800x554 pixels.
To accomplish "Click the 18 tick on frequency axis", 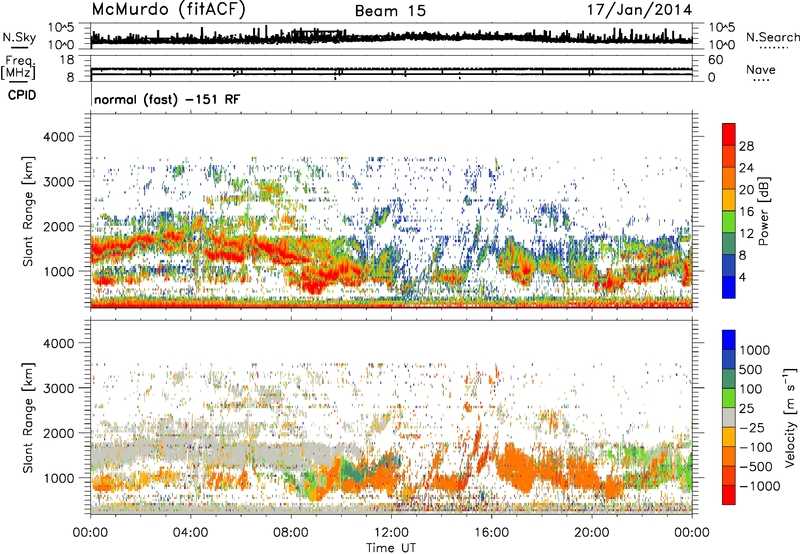I will (67, 60).
